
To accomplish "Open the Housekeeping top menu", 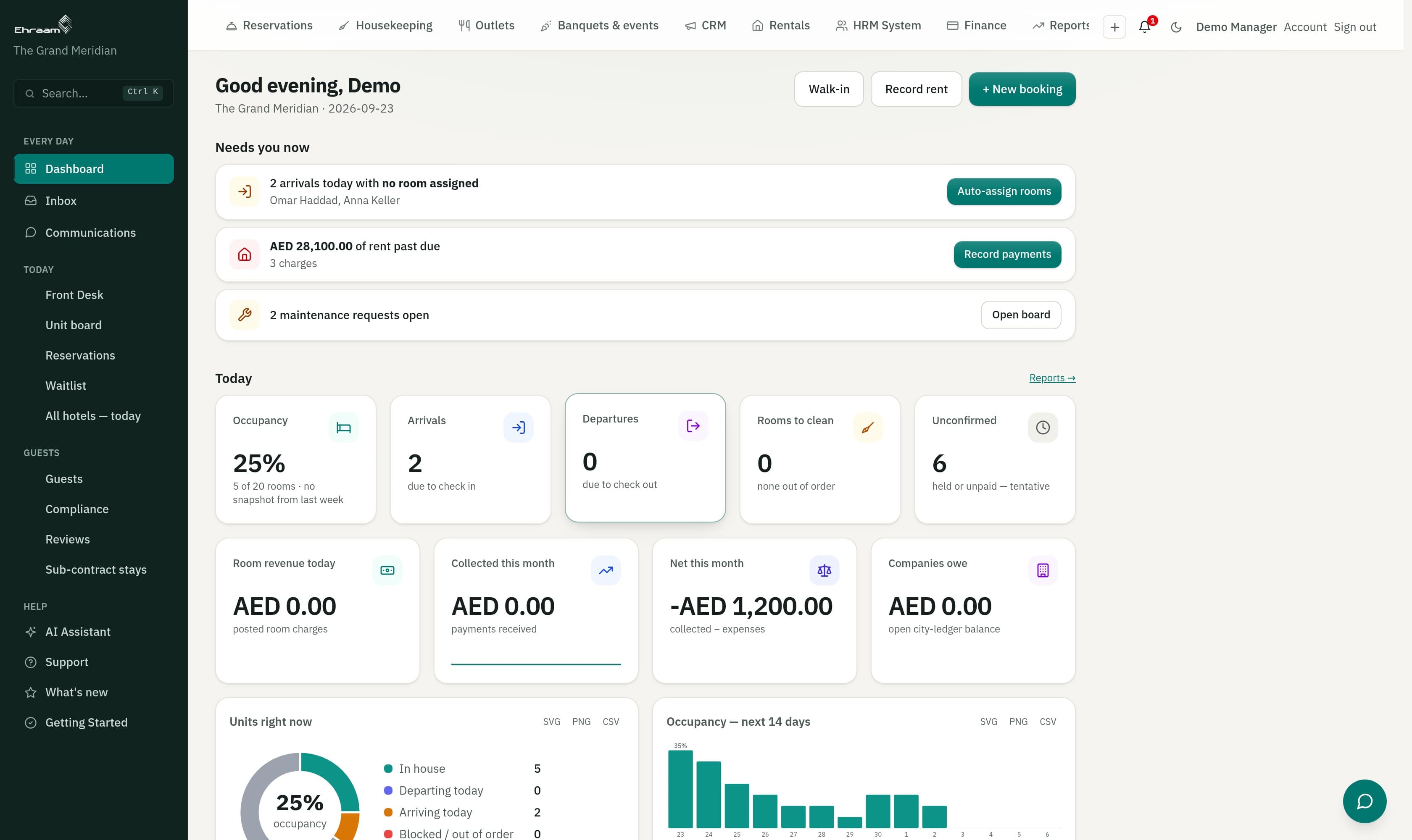I will [x=385, y=26].
